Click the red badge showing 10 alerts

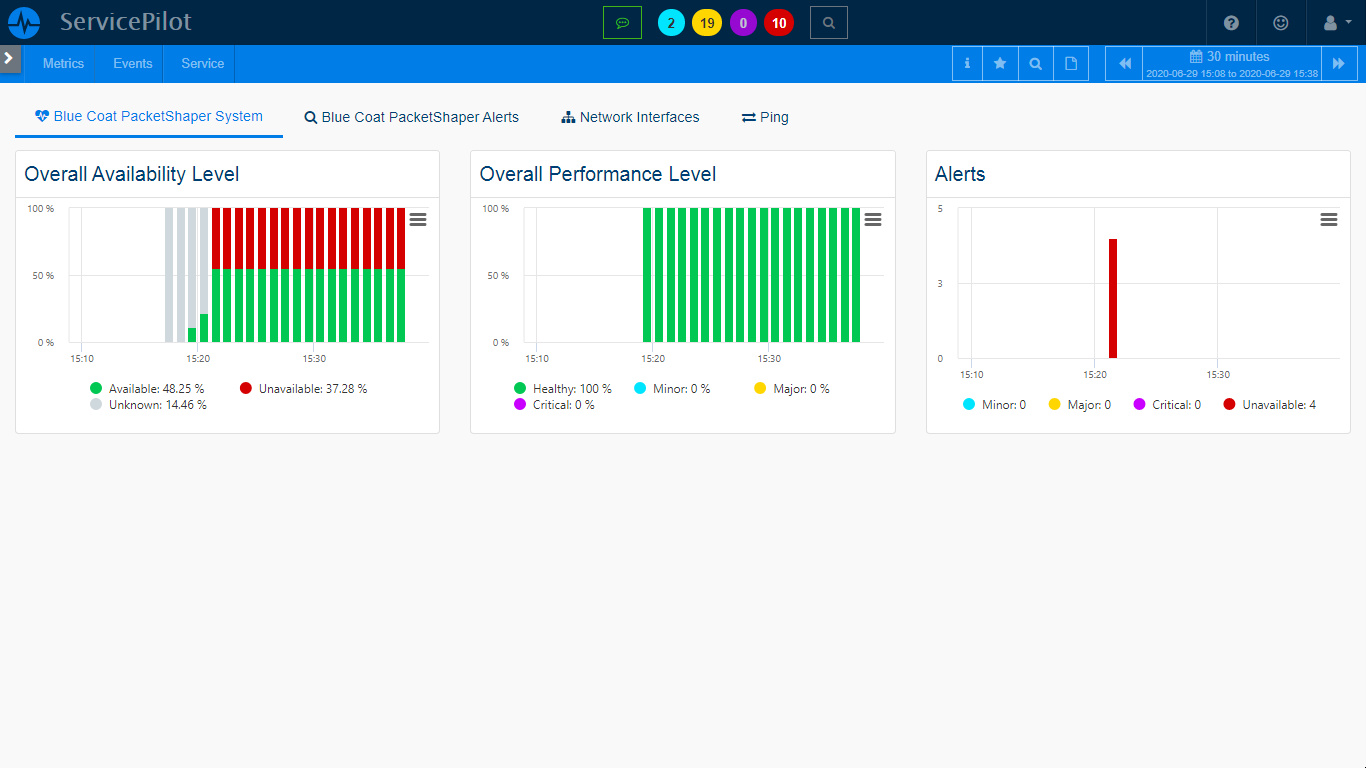coord(778,23)
